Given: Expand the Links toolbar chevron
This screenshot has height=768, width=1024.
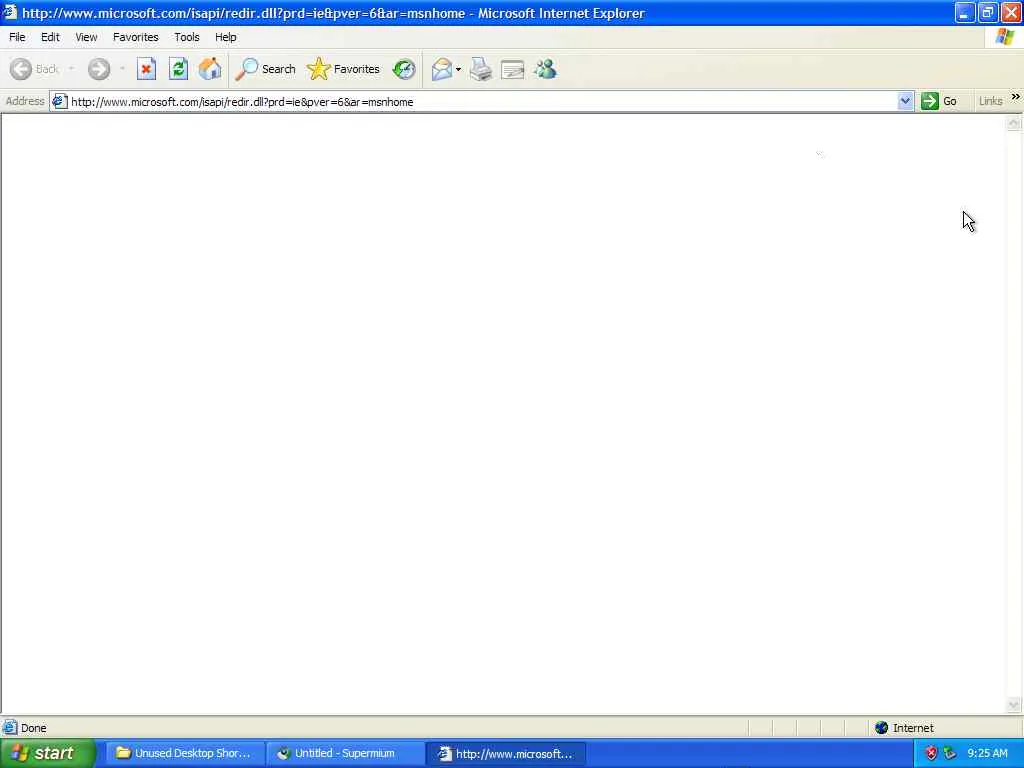Looking at the screenshot, I should click(x=1016, y=97).
